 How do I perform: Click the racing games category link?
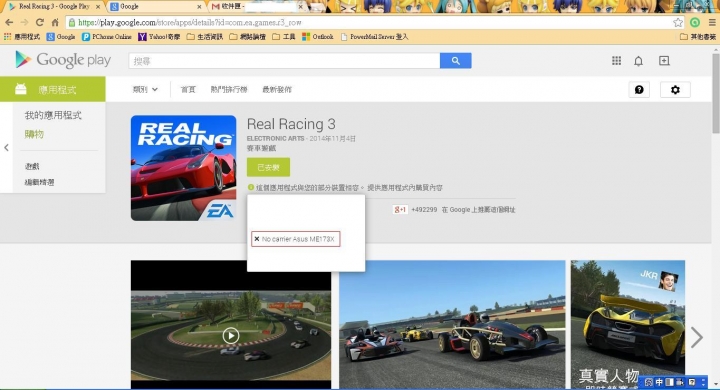point(261,148)
